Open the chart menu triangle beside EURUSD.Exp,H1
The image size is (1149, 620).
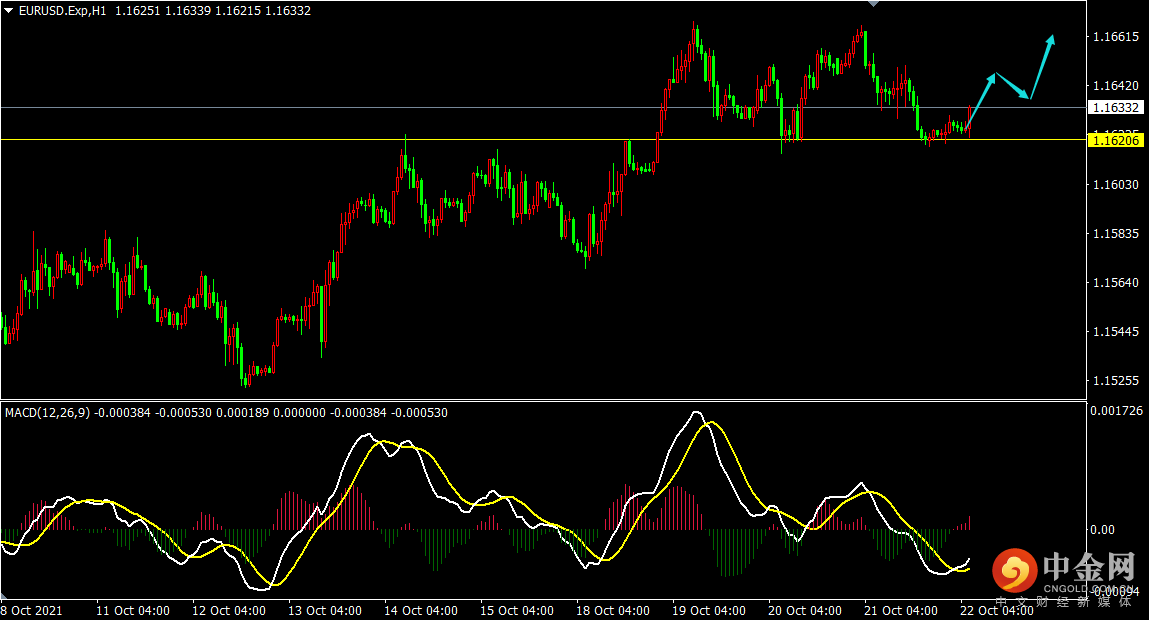pyautogui.click(x=9, y=11)
